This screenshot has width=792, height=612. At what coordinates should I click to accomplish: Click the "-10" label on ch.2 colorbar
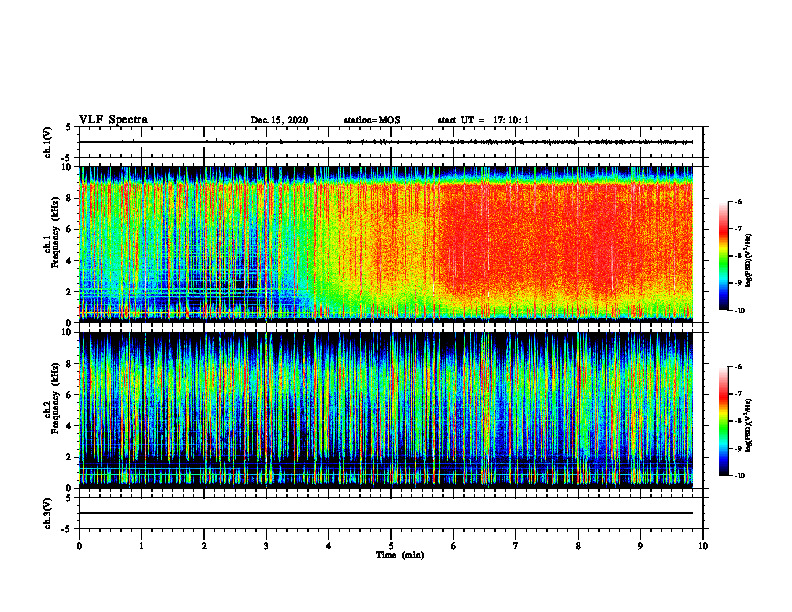click(740, 476)
